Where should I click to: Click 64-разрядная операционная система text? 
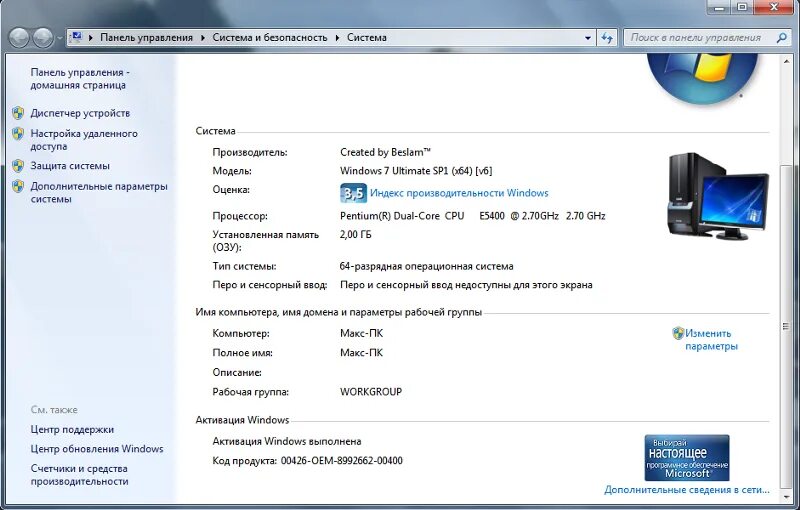coord(427,266)
